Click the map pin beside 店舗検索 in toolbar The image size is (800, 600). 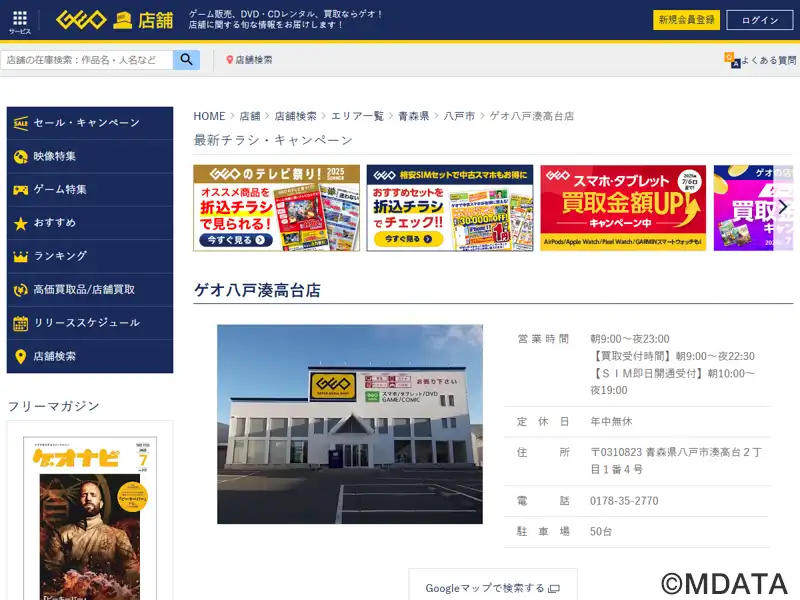[x=229, y=60]
